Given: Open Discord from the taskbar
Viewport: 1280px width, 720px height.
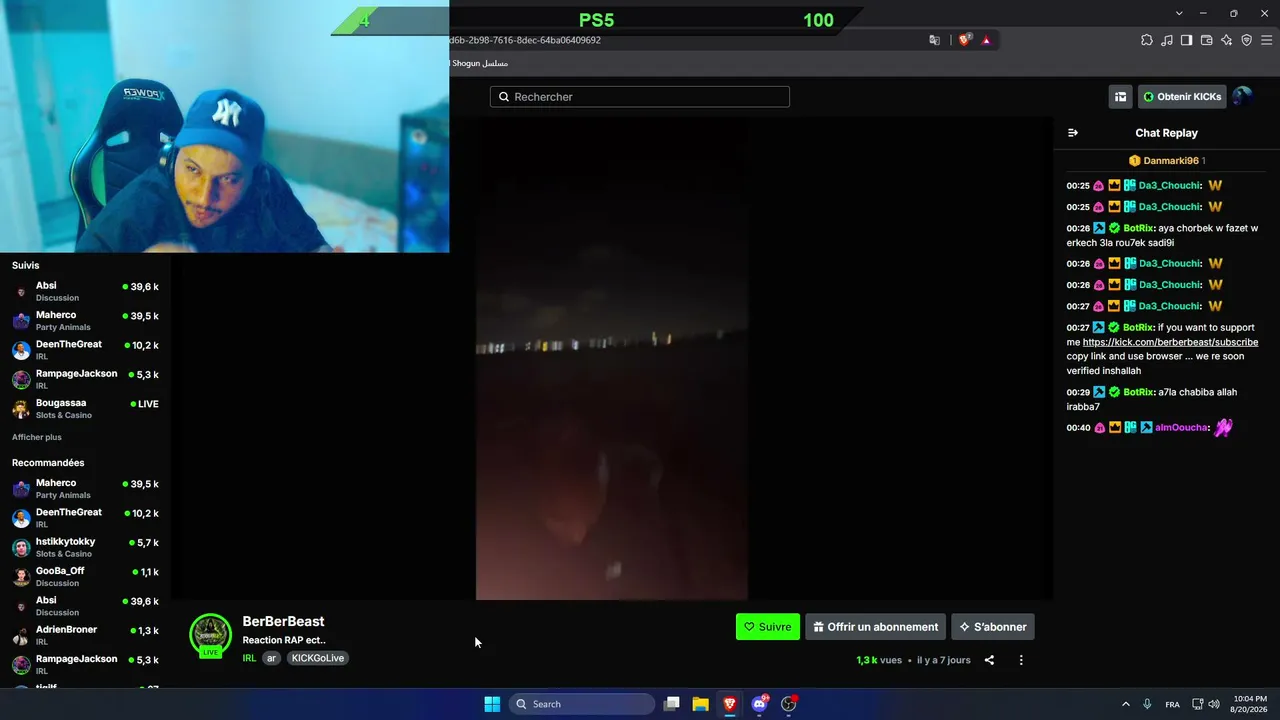Looking at the screenshot, I should (759, 704).
